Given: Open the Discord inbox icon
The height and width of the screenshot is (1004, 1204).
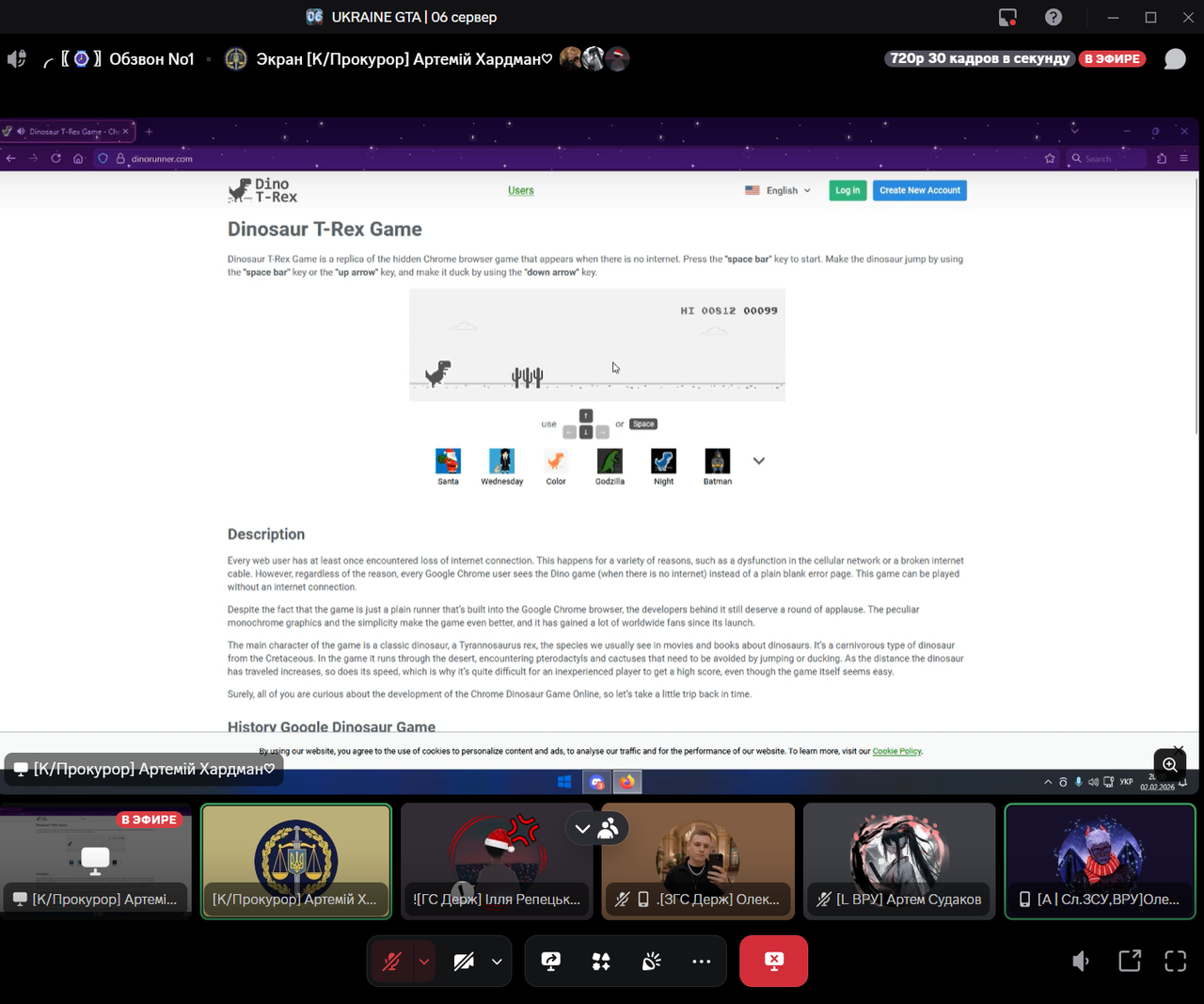Looking at the screenshot, I should pos(1007,17).
